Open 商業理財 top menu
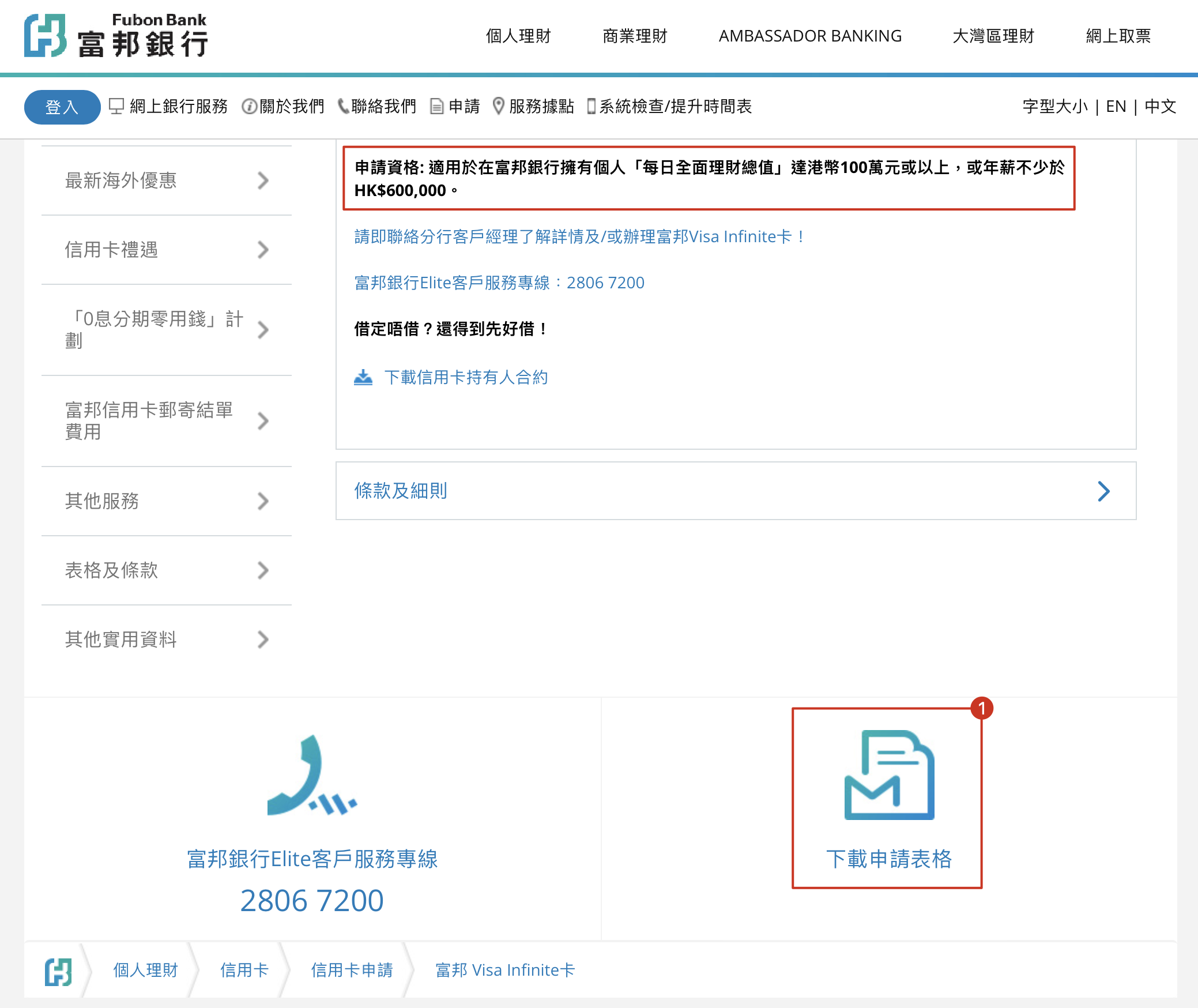 click(635, 36)
